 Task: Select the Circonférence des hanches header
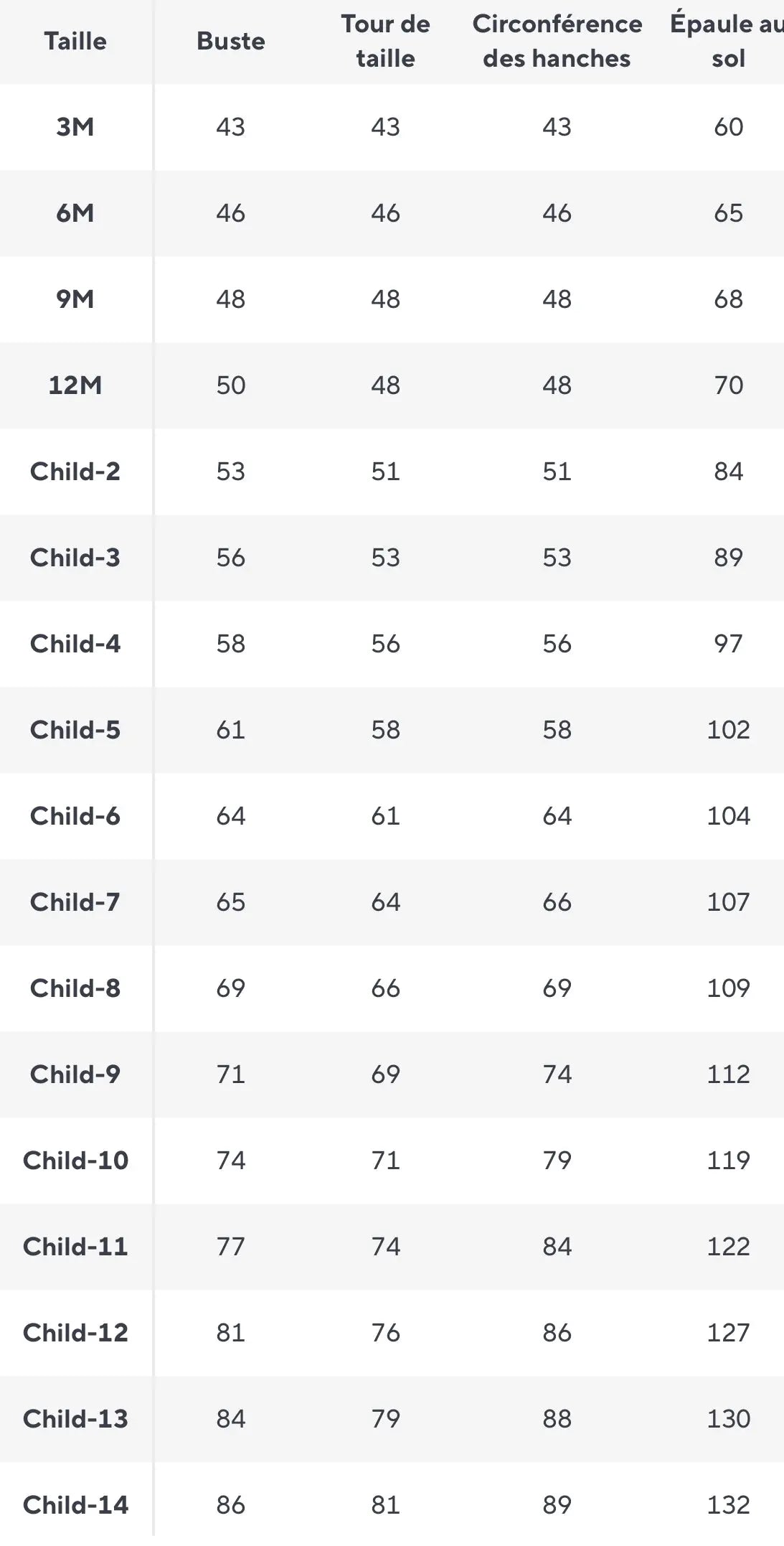(557, 41)
